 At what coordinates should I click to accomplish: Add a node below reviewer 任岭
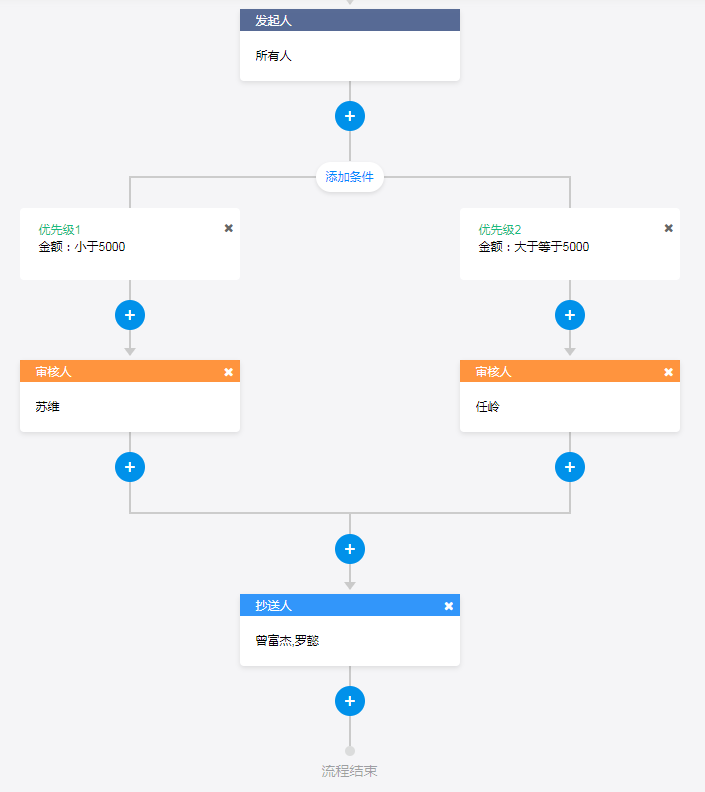pyautogui.click(x=570, y=467)
